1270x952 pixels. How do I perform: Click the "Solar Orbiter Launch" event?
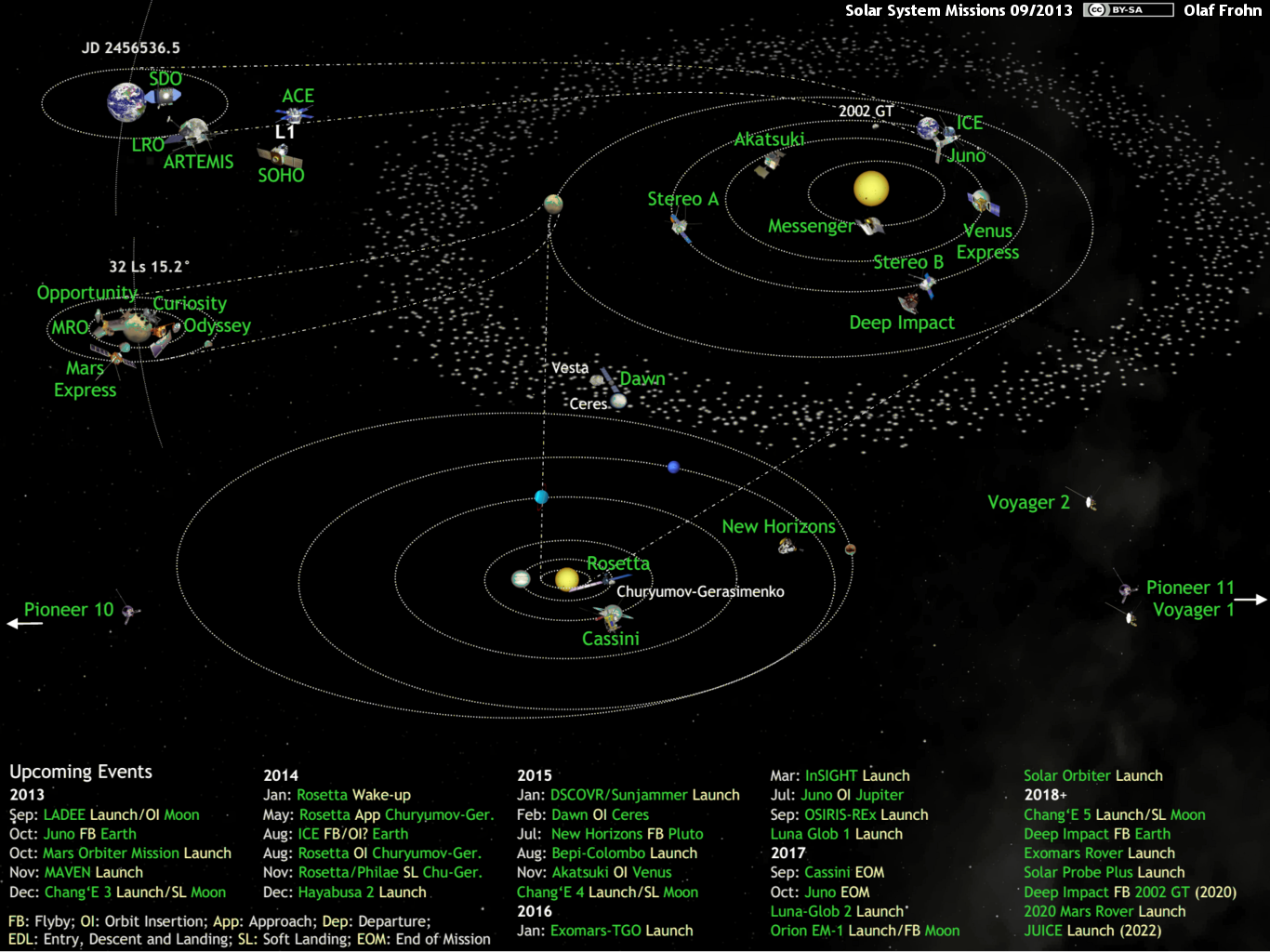(1093, 775)
